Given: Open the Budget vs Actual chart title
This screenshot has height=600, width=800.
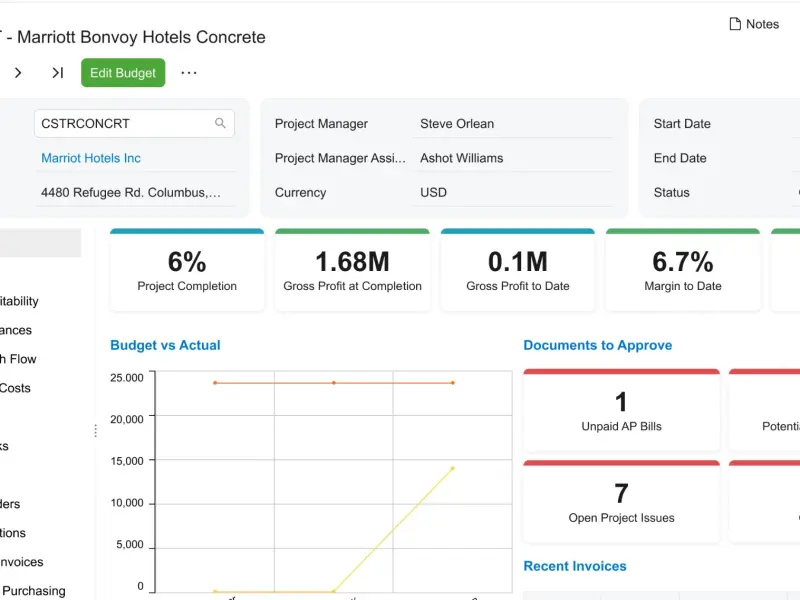Looking at the screenshot, I should pos(165,345).
